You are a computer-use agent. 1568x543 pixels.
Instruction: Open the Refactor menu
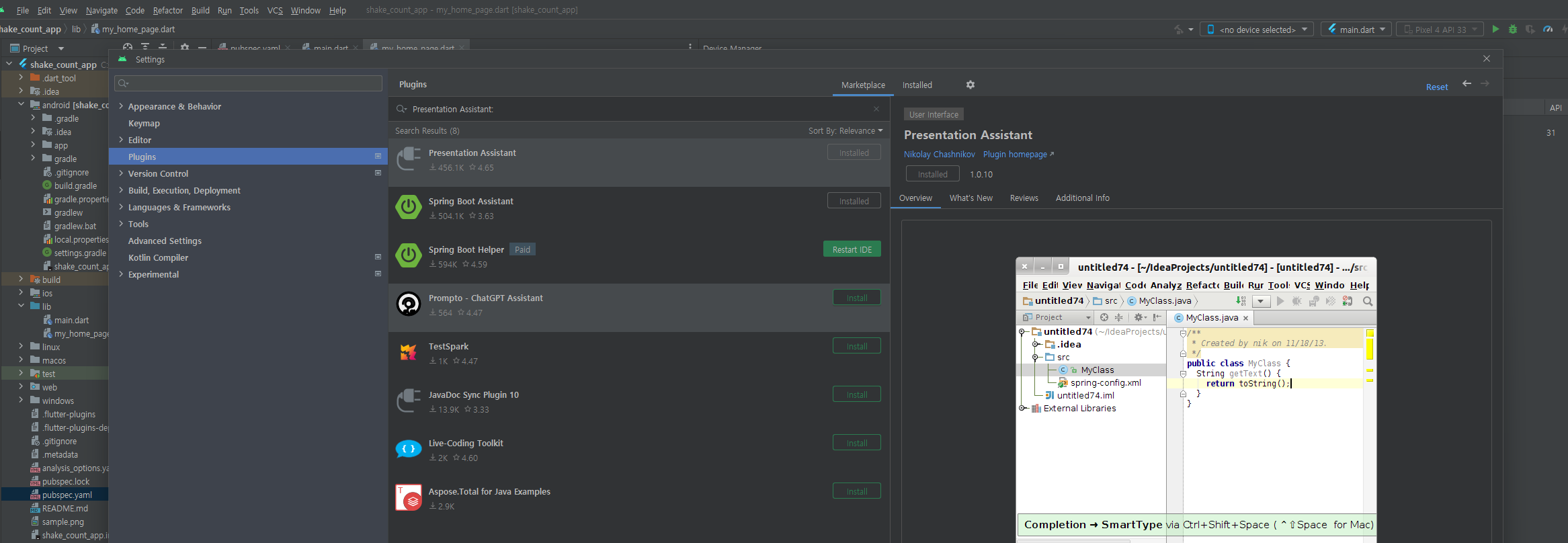(168, 10)
